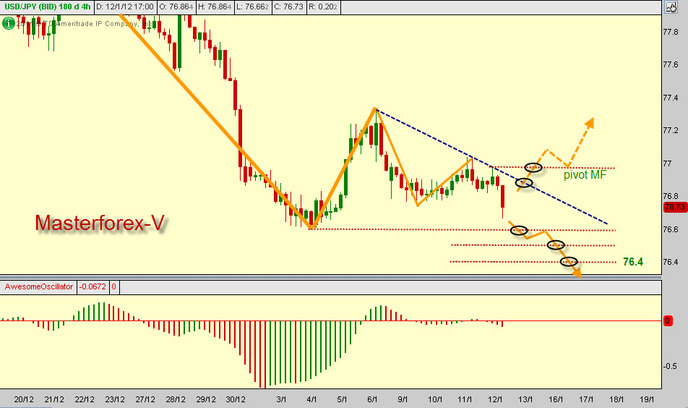Click the range field R: 0.202
The height and width of the screenshot is (408, 688).
[x=322, y=7]
